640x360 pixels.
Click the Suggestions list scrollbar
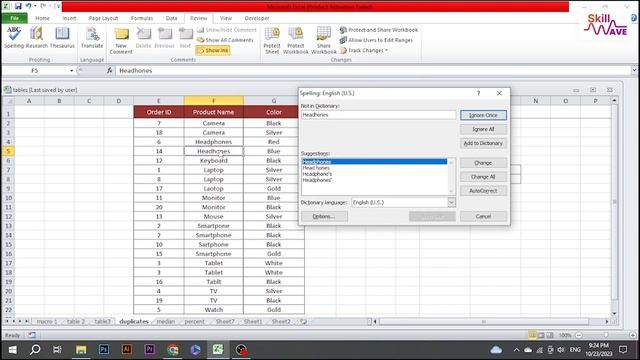451,177
